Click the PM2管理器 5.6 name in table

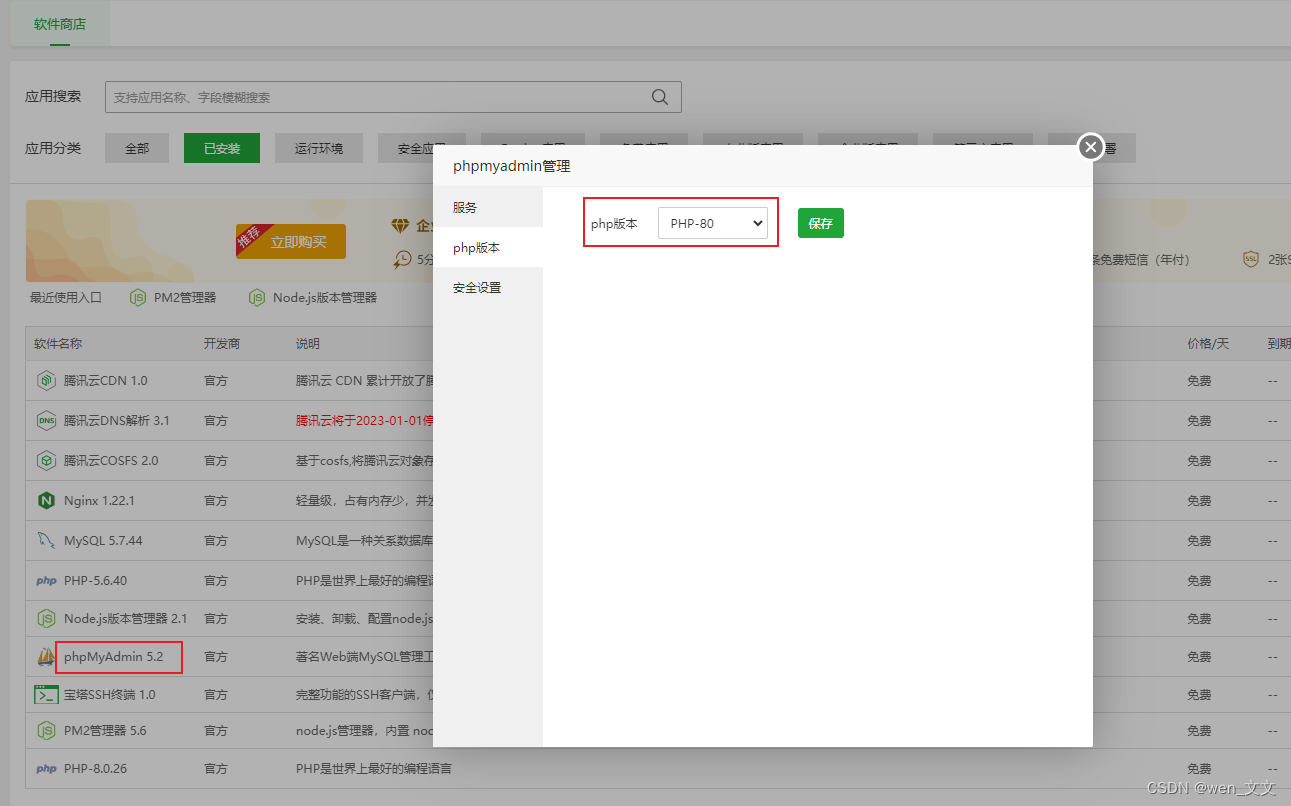pyautogui.click(x=105, y=730)
